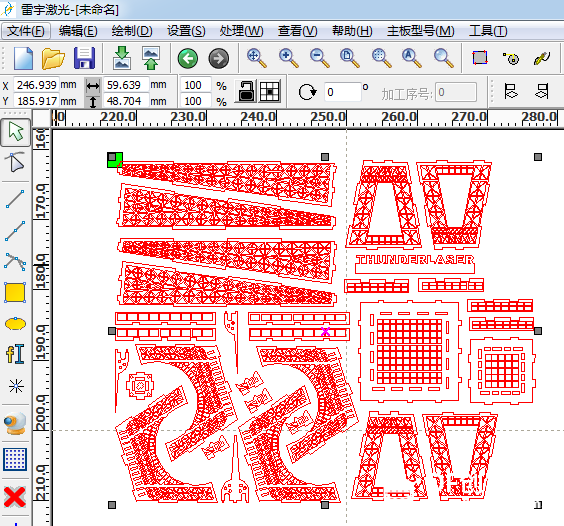Select the polyline drawing tool
Image resolution: width=564 pixels, height=526 pixels.
[x=15, y=231]
